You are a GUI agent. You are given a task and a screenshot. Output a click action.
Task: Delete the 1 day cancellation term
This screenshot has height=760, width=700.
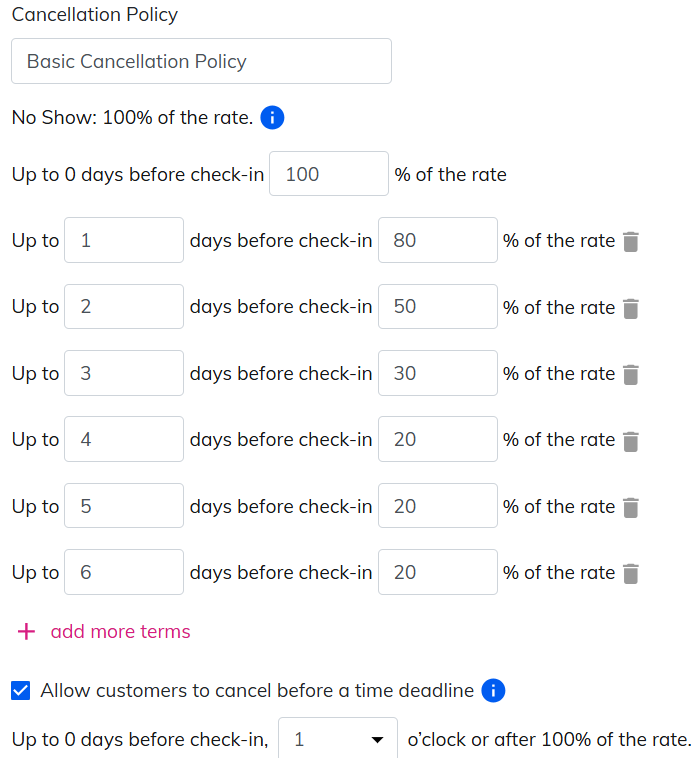(x=630, y=242)
